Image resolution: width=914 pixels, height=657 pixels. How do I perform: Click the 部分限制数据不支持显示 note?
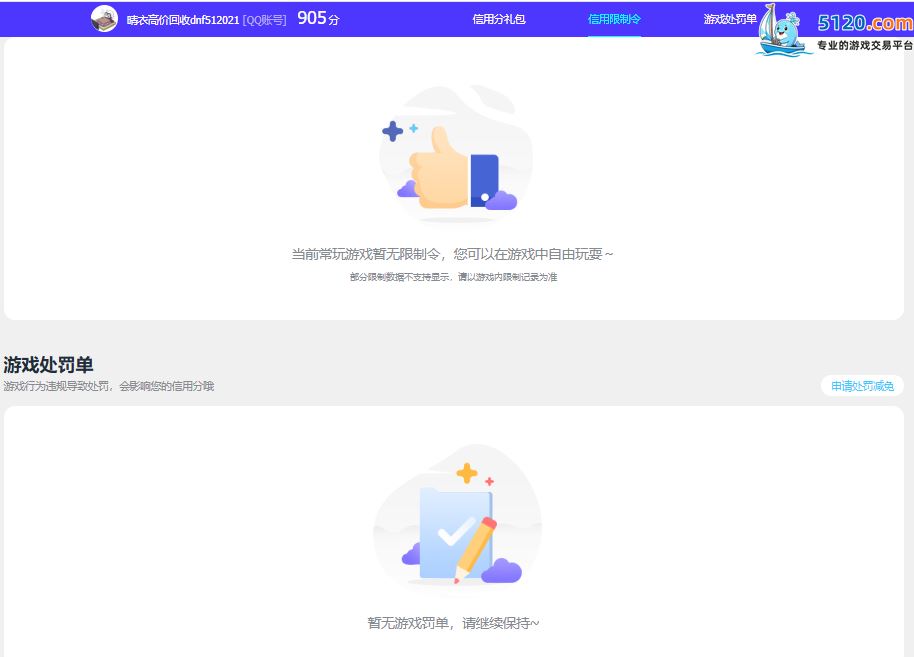454,277
